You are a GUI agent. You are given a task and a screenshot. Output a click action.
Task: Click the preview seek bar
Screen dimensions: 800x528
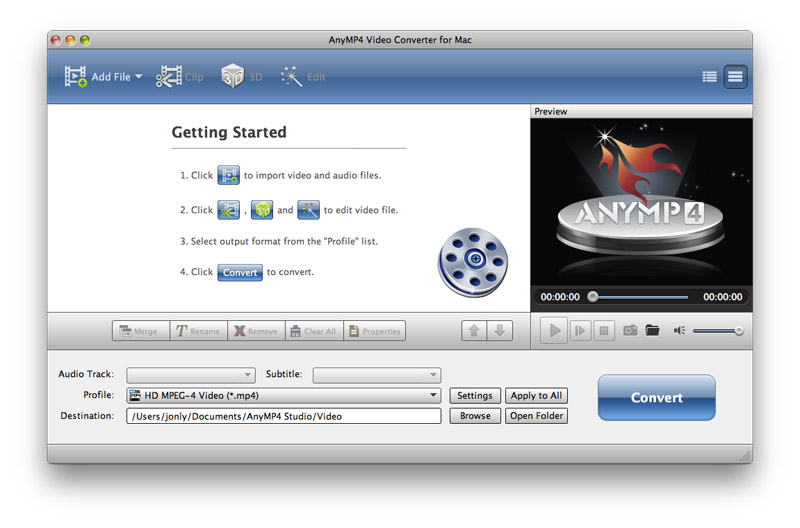pyautogui.click(x=638, y=297)
